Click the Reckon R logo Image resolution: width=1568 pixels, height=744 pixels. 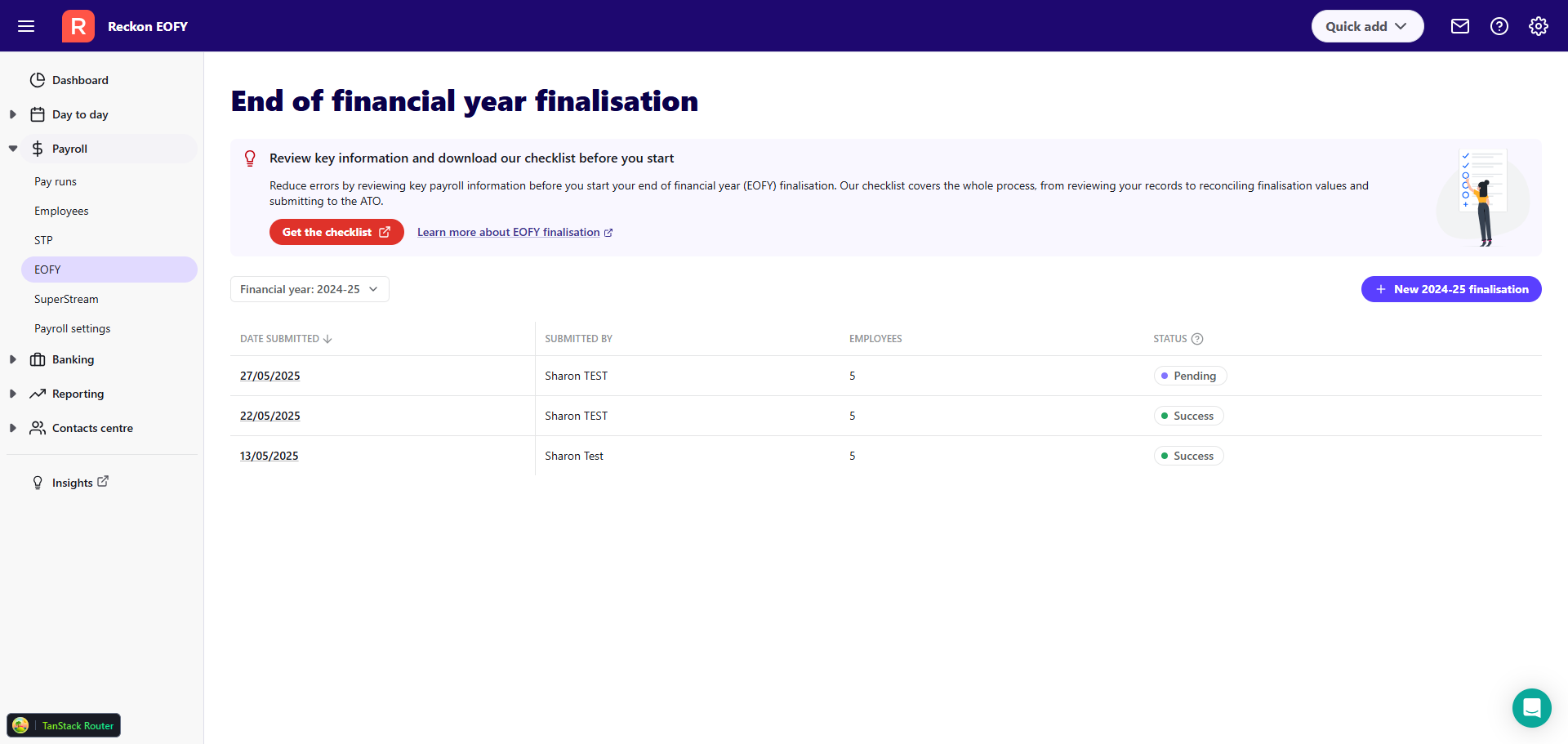click(78, 26)
